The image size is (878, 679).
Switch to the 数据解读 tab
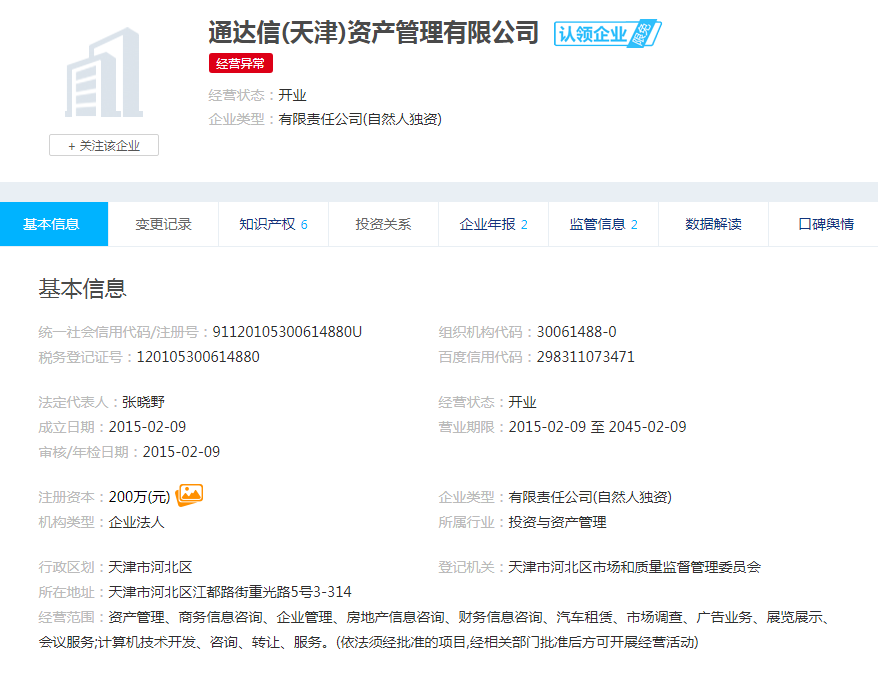click(x=713, y=224)
